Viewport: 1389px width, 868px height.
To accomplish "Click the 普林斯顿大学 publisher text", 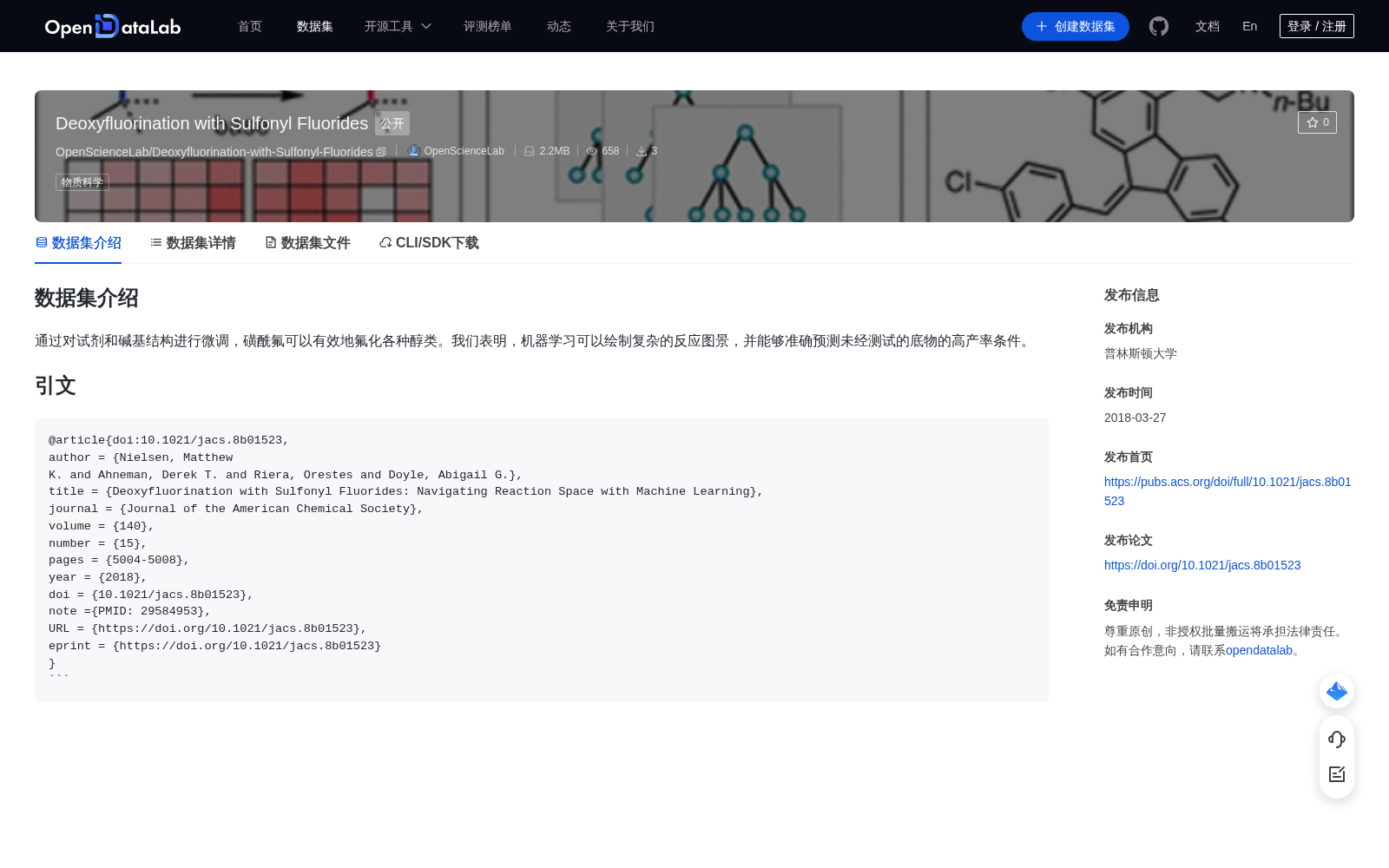I will click(x=1141, y=353).
